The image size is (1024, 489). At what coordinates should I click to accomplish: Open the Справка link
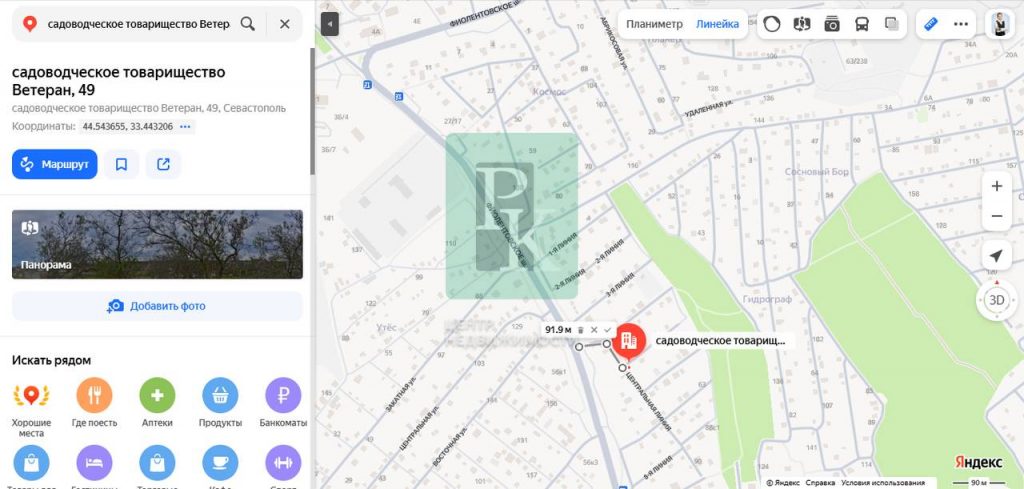point(820,483)
